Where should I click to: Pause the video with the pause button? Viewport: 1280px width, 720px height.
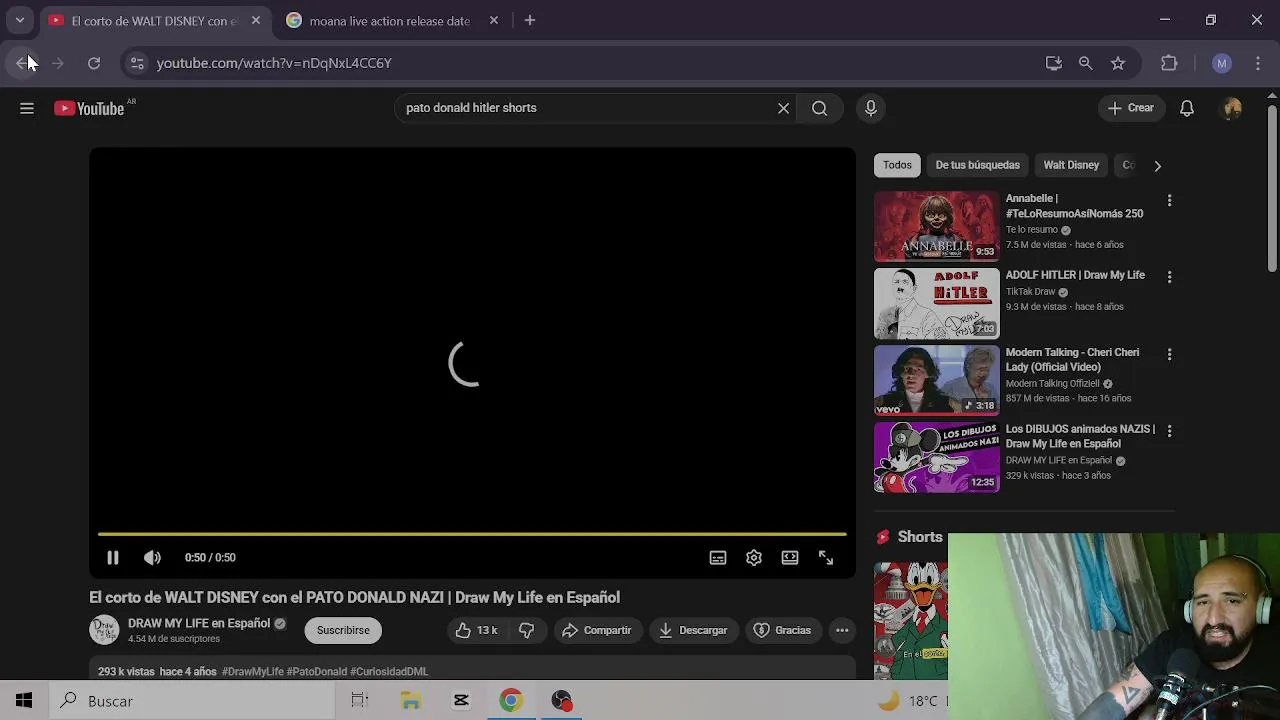(113, 558)
